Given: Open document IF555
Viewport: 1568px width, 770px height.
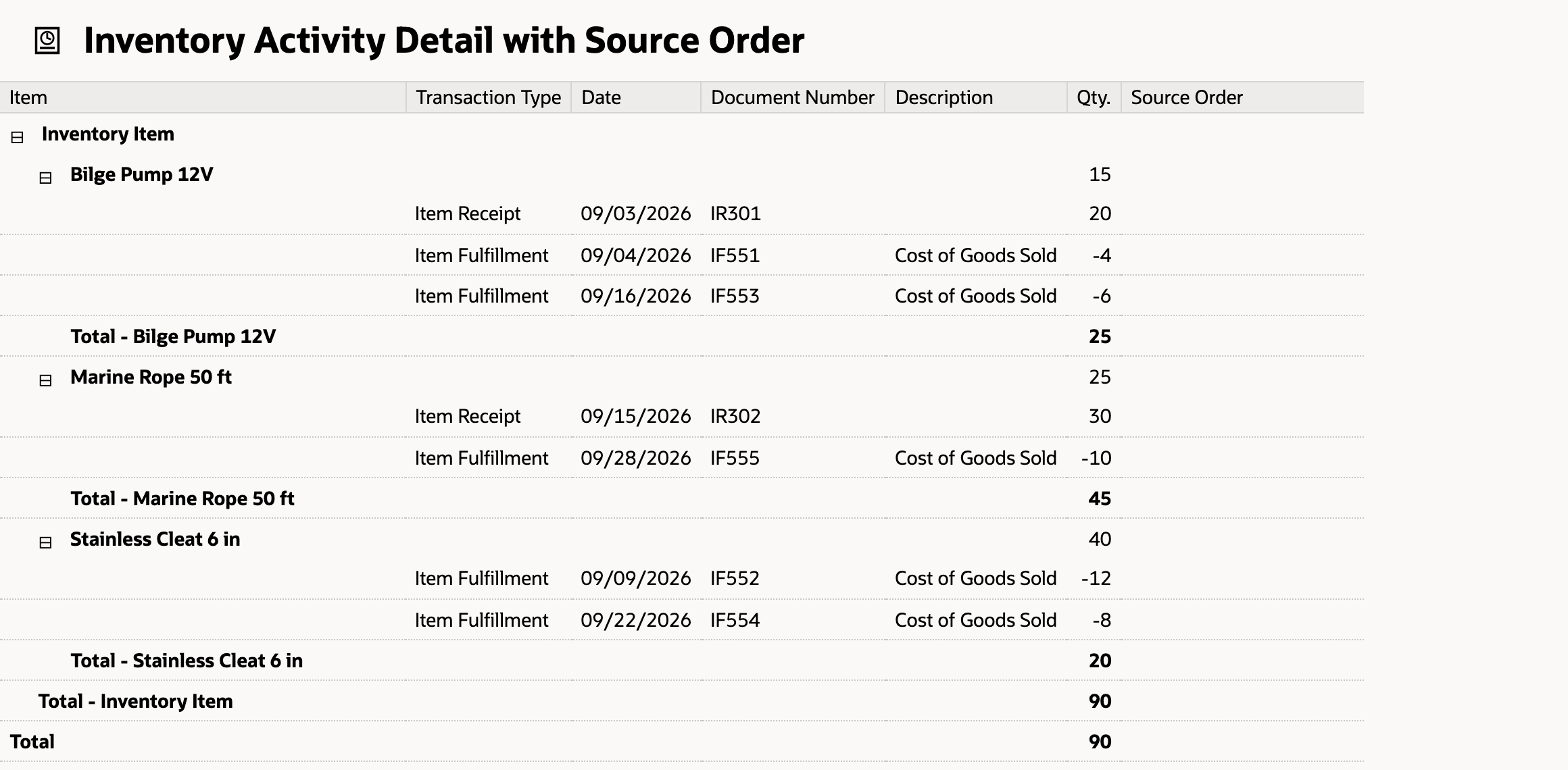Looking at the screenshot, I should (x=735, y=458).
